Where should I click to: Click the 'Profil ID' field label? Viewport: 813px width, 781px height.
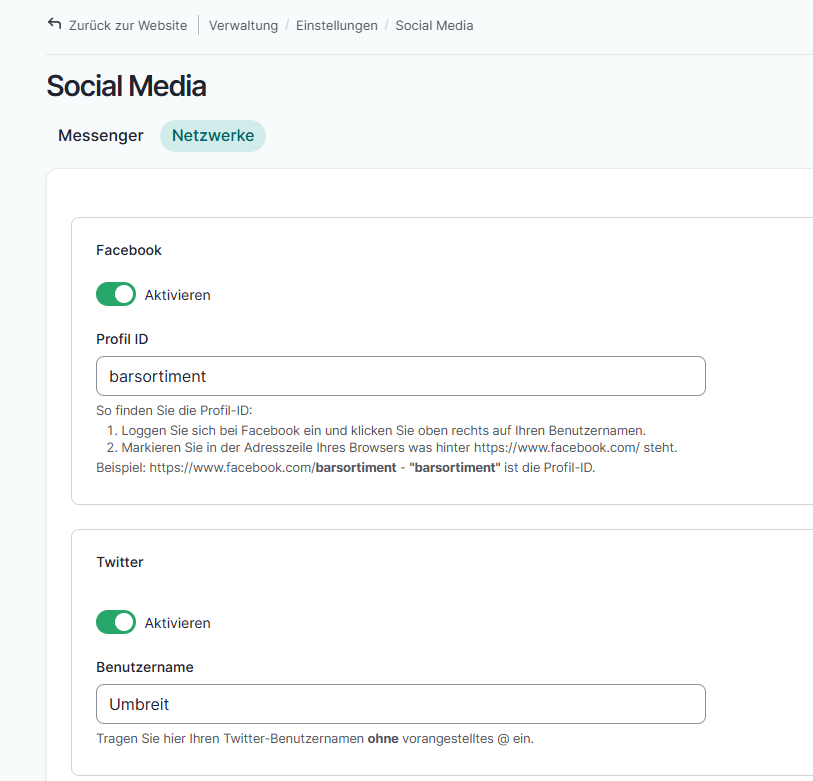(122, 339)
